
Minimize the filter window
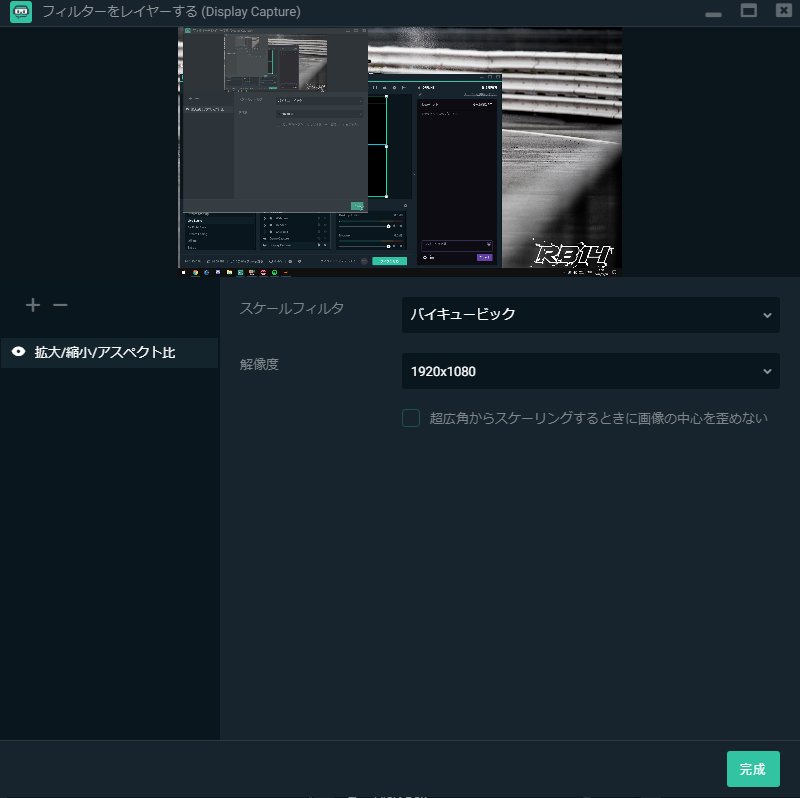[x=713, y=14]
